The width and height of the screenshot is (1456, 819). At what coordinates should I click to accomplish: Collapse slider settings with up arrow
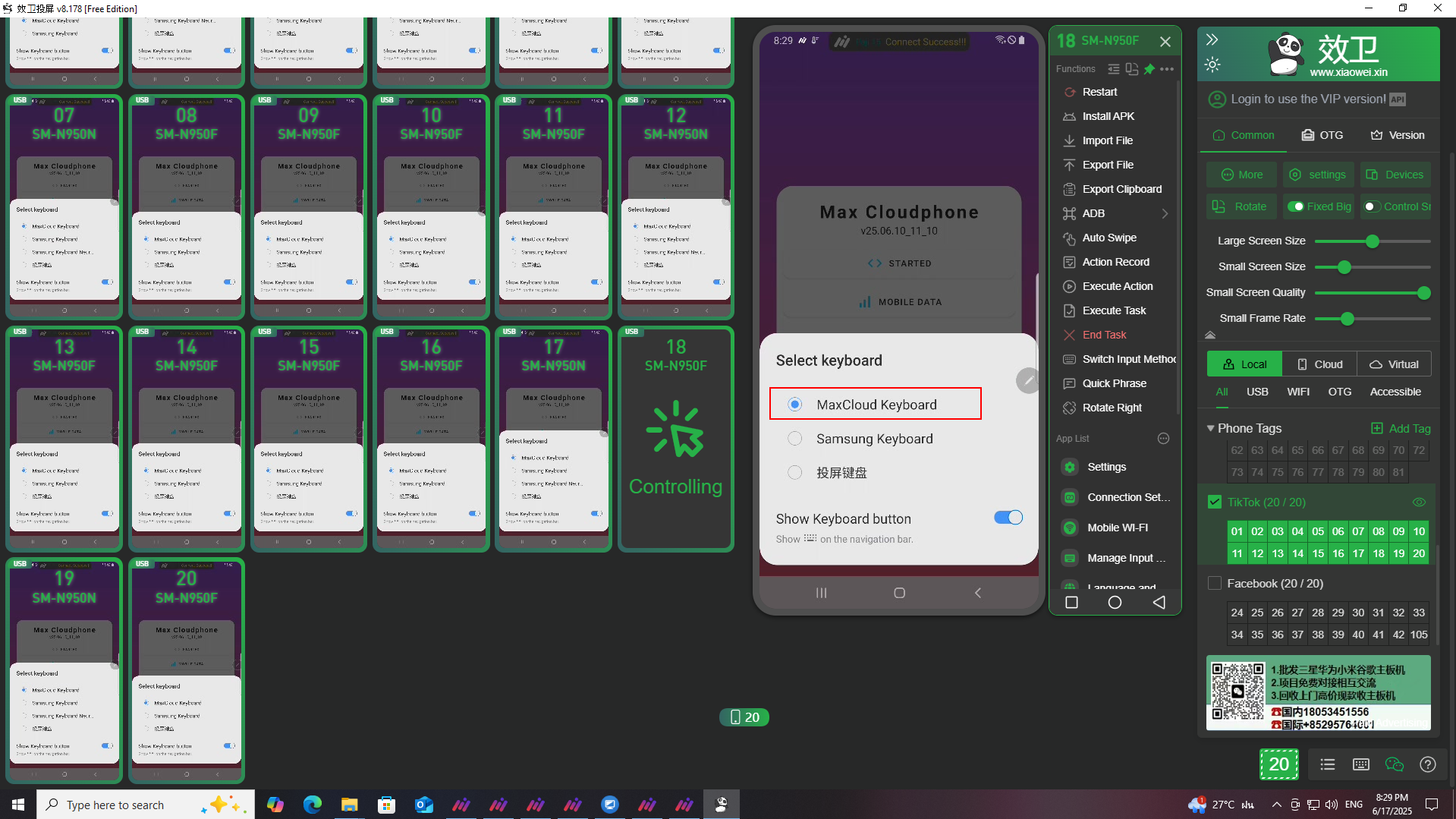coord(1210,335)
